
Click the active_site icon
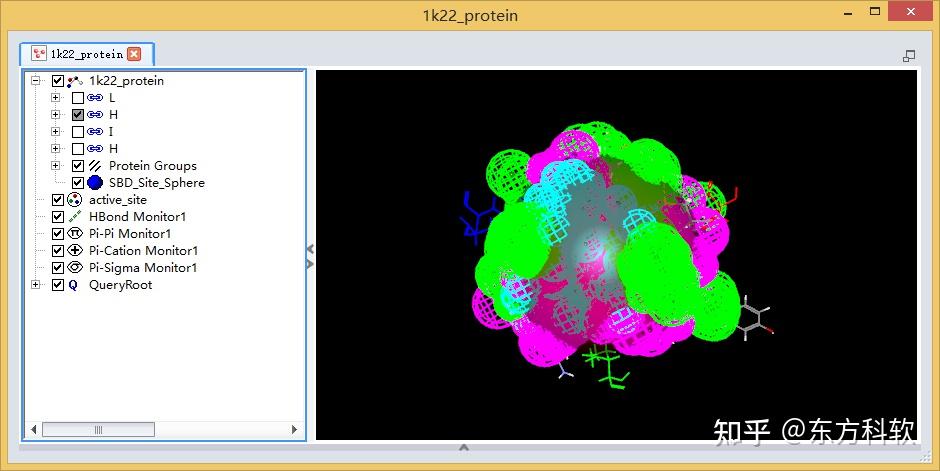coord(75,200)
